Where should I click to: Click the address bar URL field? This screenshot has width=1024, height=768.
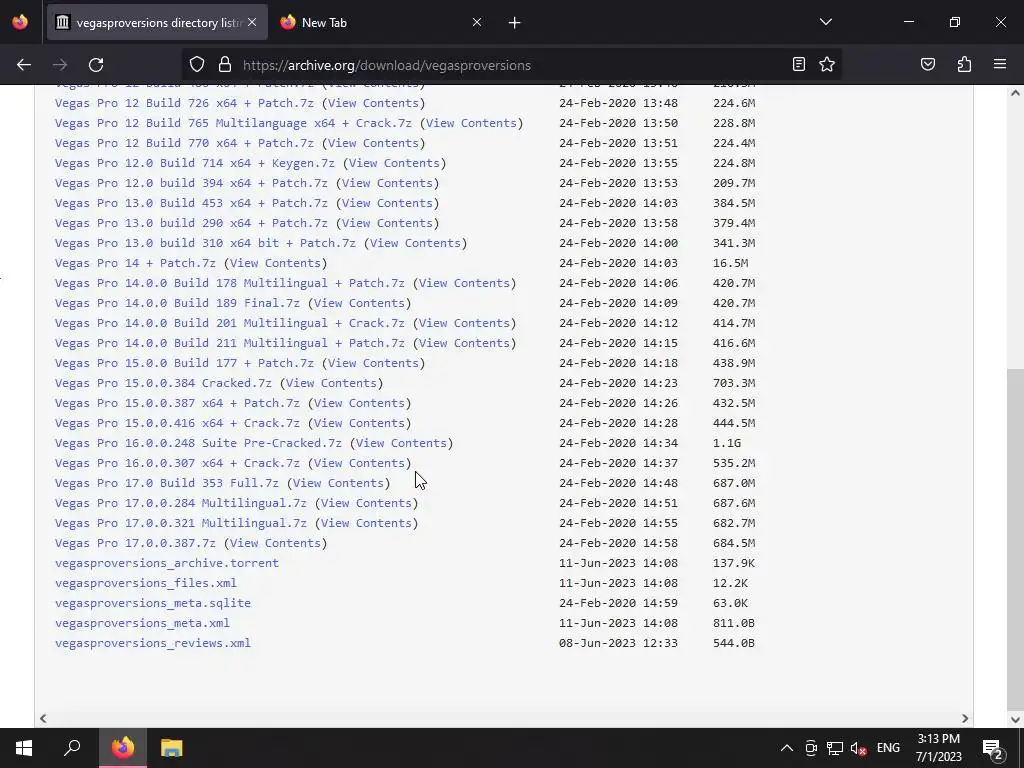tap(509, 65)
